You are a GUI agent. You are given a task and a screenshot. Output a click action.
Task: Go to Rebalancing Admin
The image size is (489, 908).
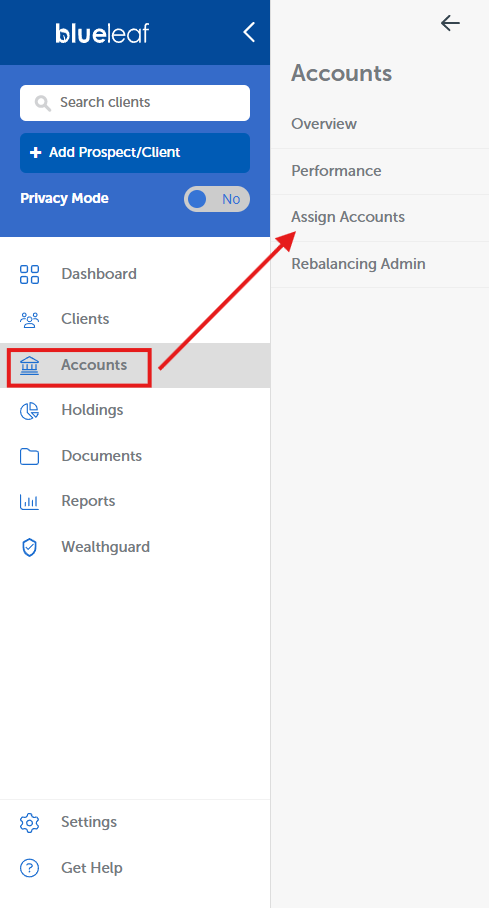pos(358,264)
